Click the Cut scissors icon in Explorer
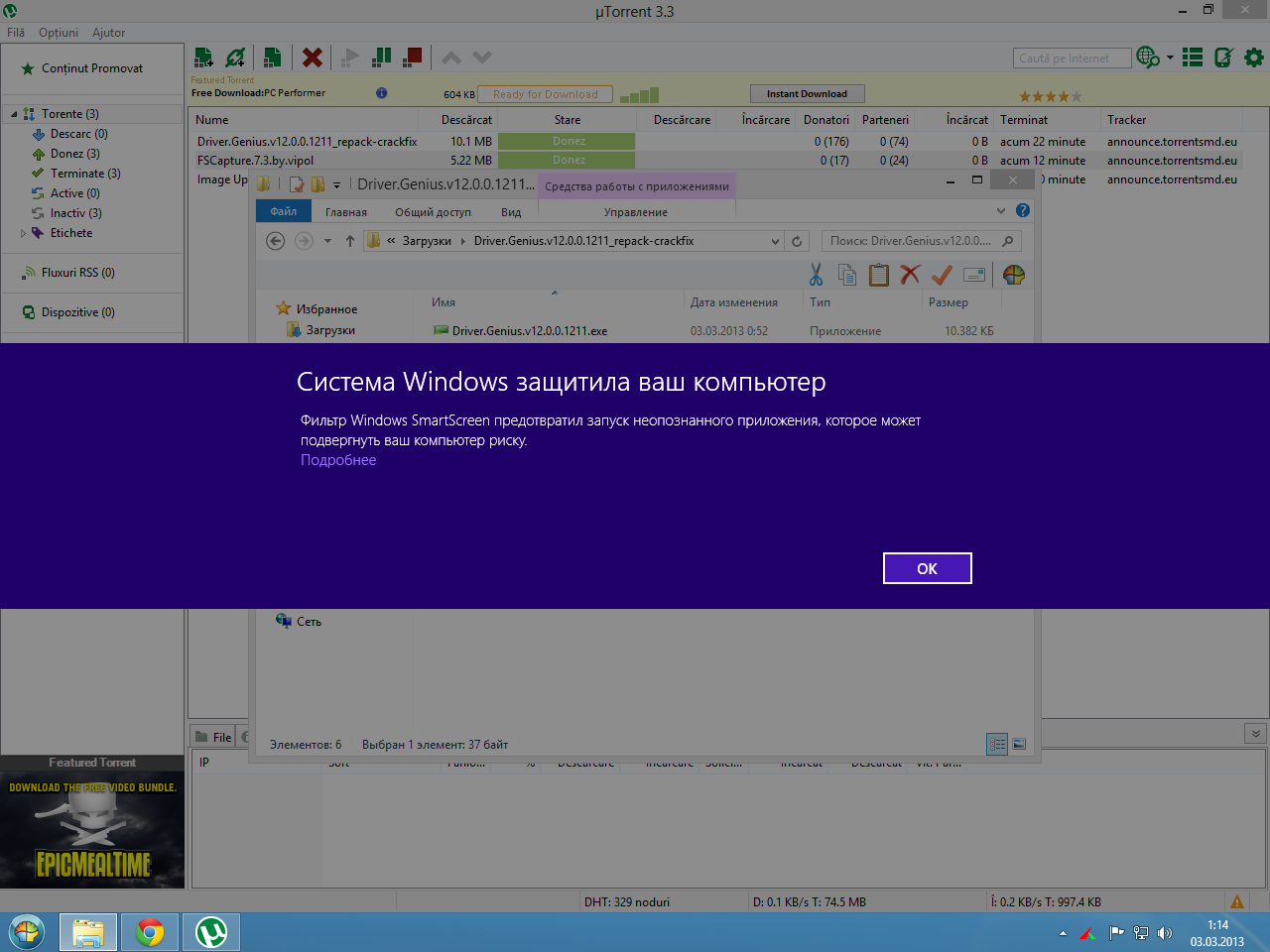This screenshot has width=1270, height=952. point(816,275)
